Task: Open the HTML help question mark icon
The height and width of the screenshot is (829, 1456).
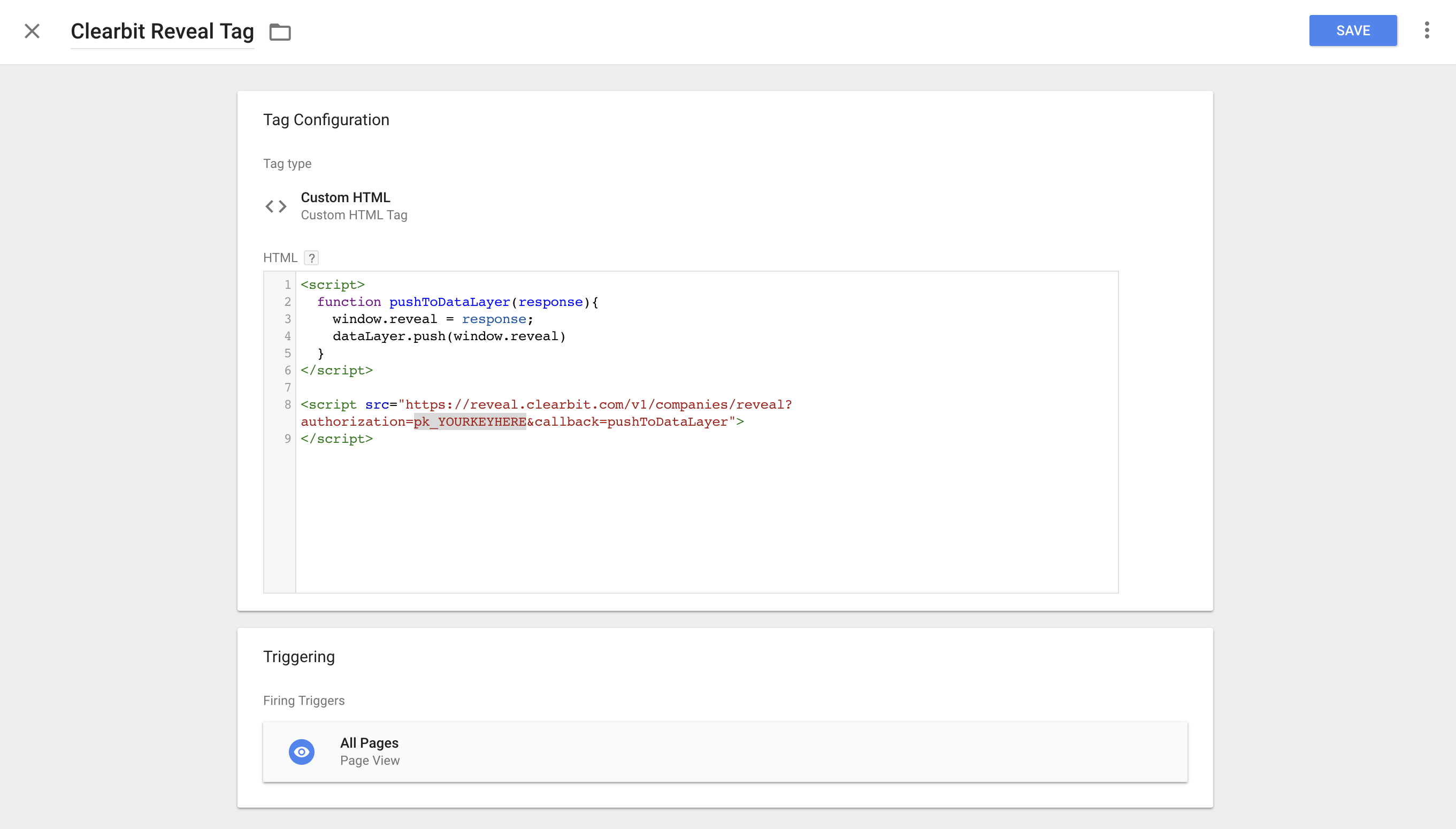Action: click(x=311, y=258)
